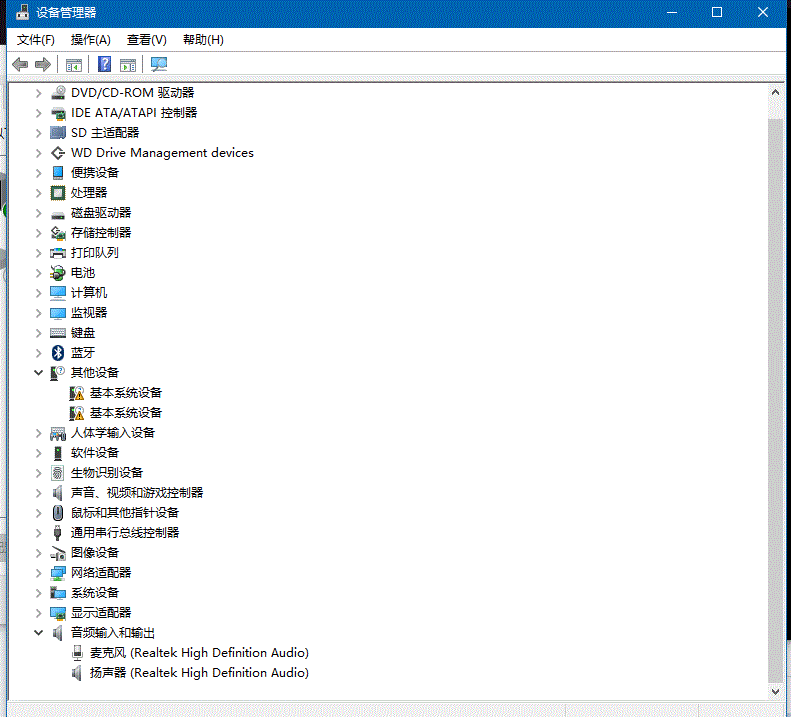Screen dimensions: 791x717
Task: Click the SD 主适配器 icon
Action: point(58,133)
